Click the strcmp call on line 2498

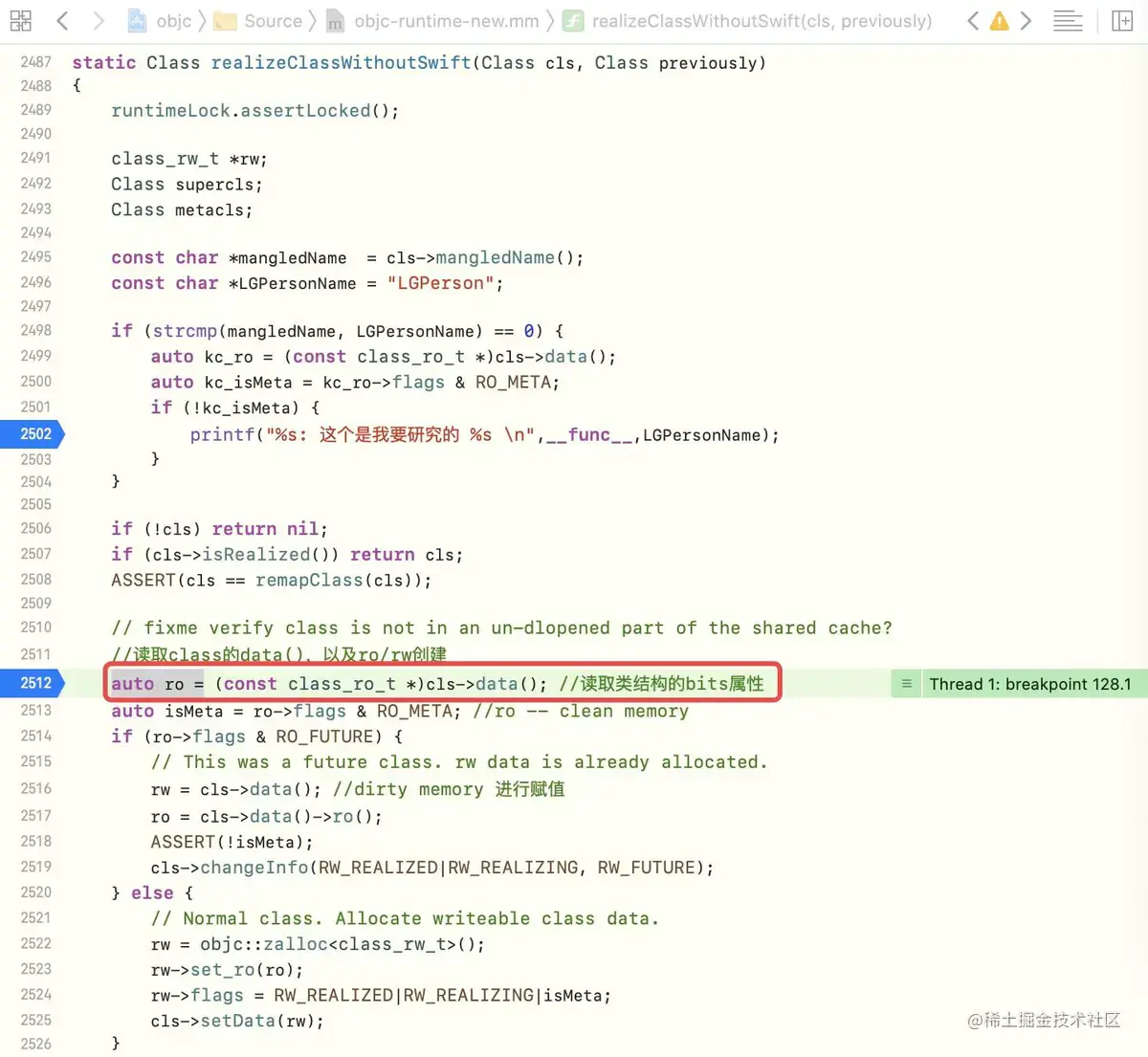[185, 331]
